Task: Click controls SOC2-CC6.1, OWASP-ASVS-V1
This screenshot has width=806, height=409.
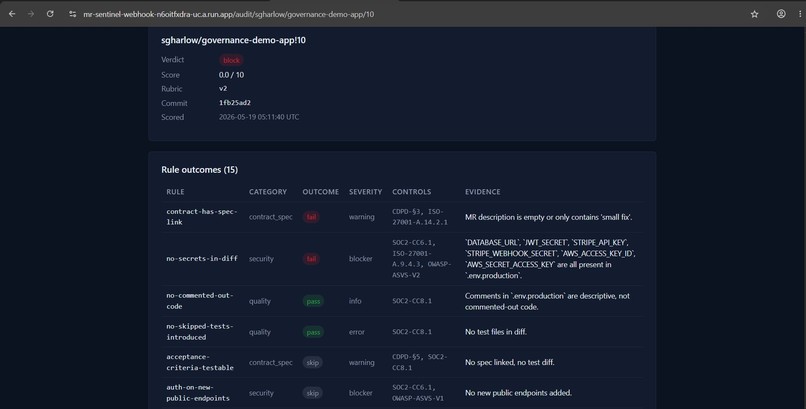Action: coord(418,393)
